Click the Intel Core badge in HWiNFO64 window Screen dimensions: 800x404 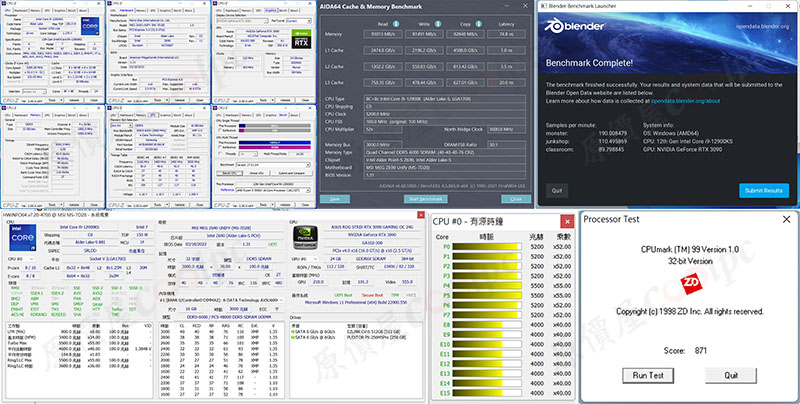pyautogui.click(x=22, y=238)
